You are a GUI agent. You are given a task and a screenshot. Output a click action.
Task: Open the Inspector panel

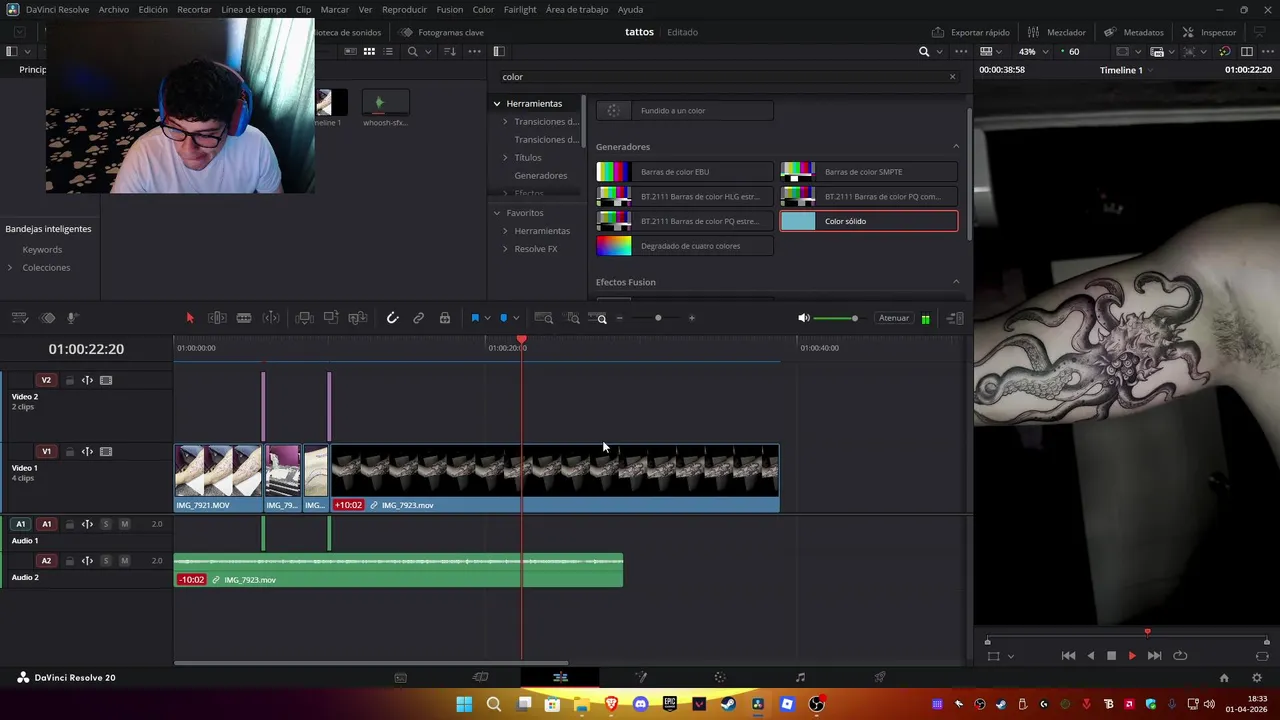(1209, 32)
